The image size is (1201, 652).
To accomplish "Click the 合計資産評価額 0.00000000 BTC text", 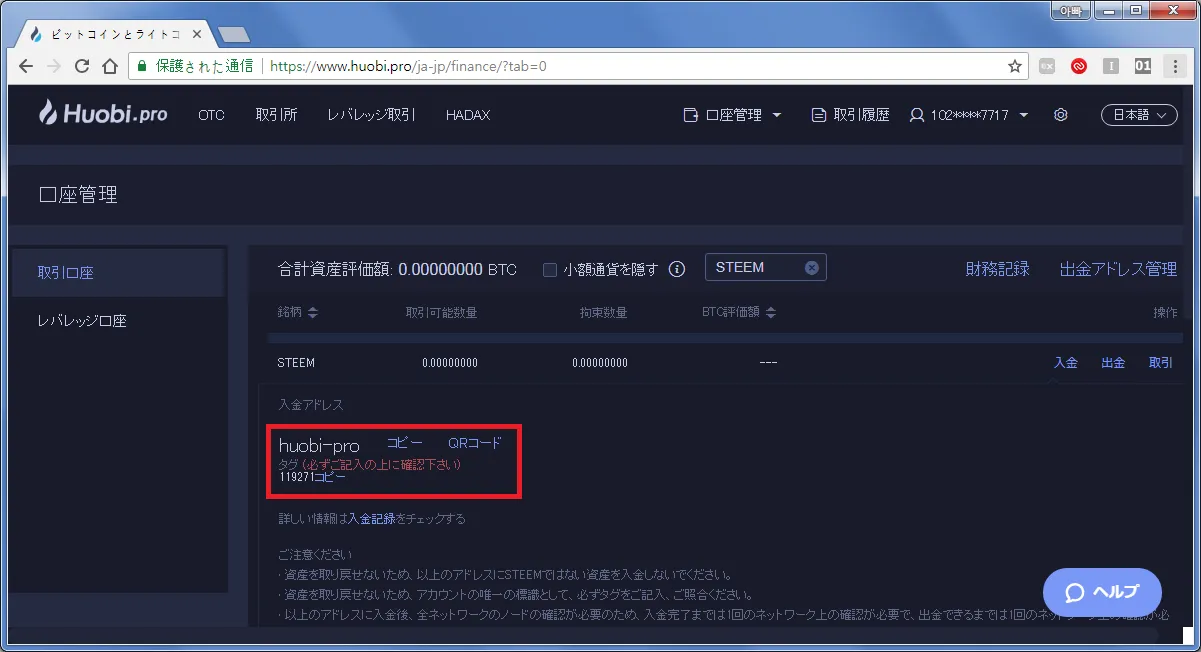I will coord(397,269).
